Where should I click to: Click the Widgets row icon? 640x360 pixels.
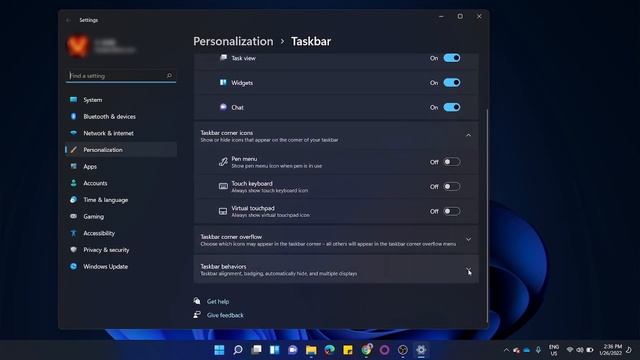223,82
